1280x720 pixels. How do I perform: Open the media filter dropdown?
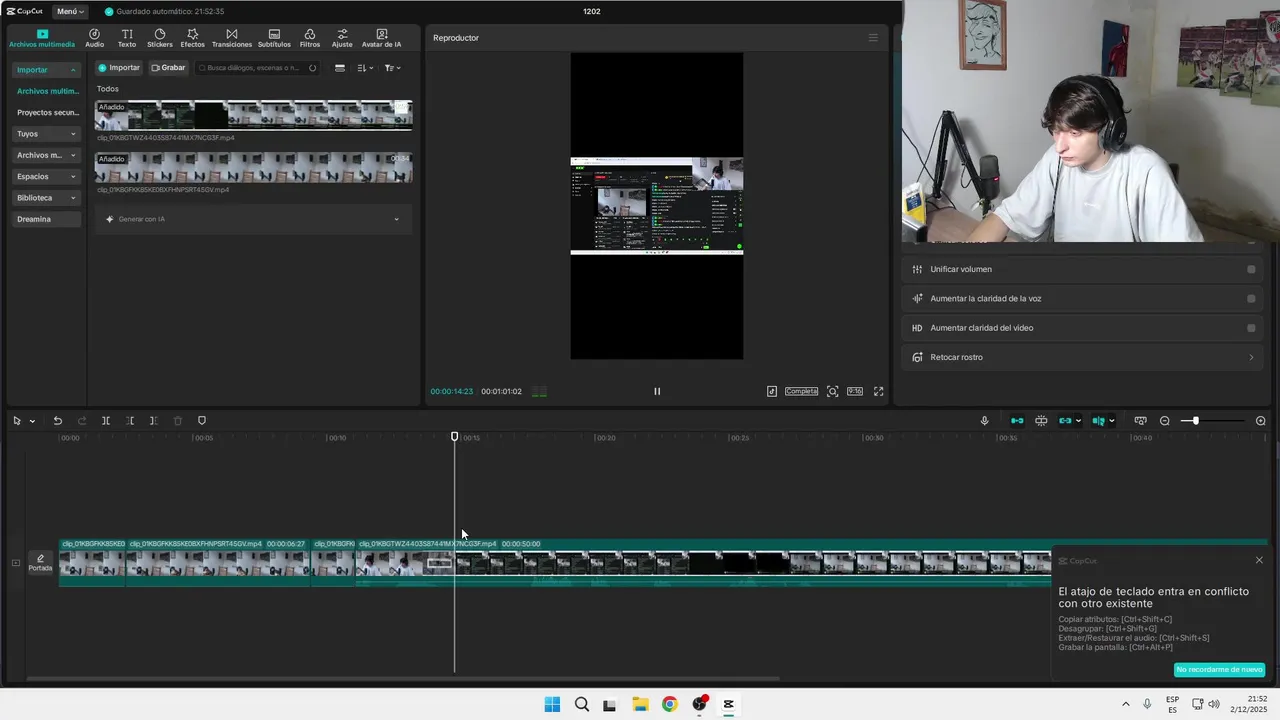pos(392,68)
